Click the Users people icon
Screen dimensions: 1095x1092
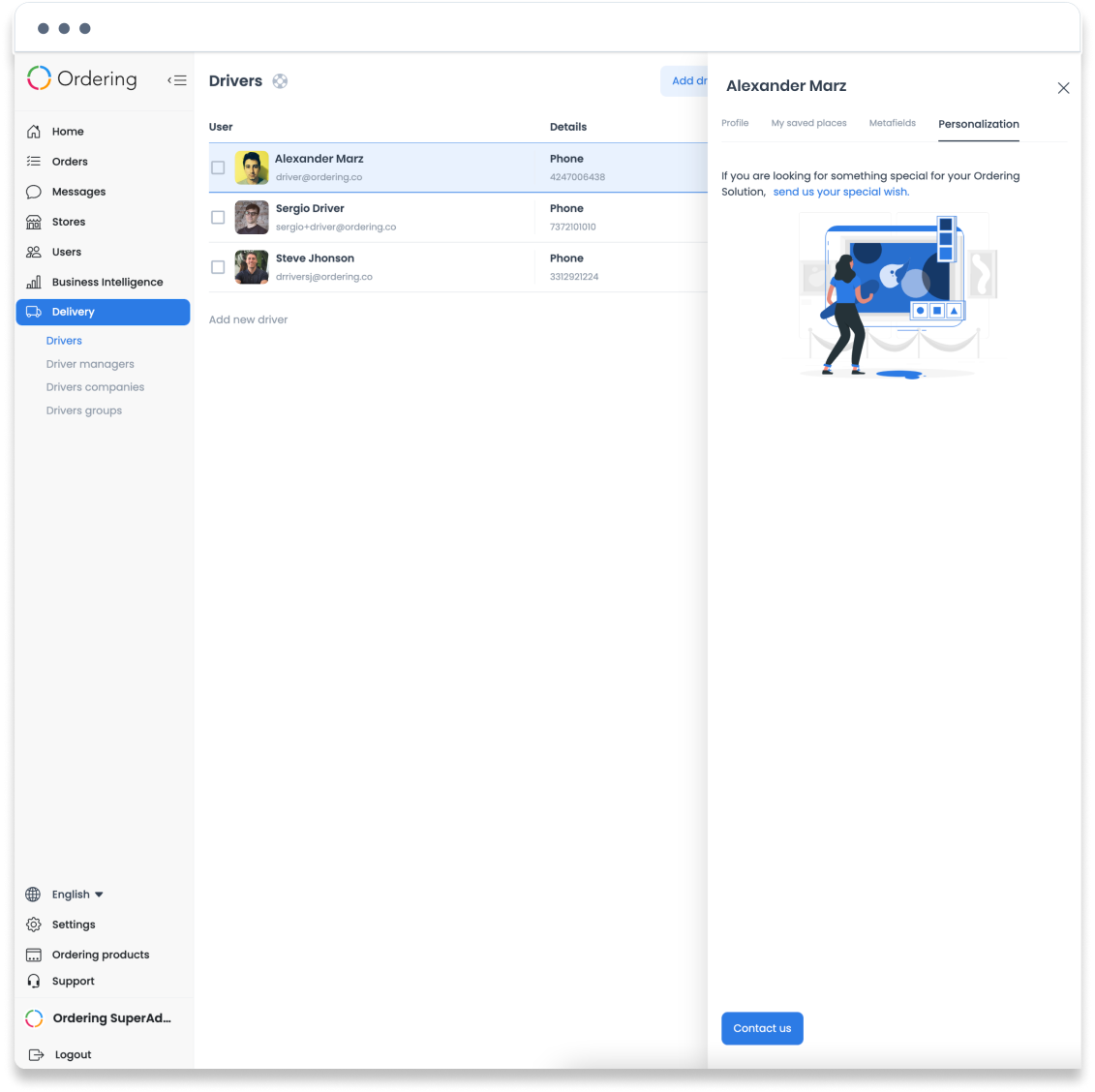tap(34, 252)
